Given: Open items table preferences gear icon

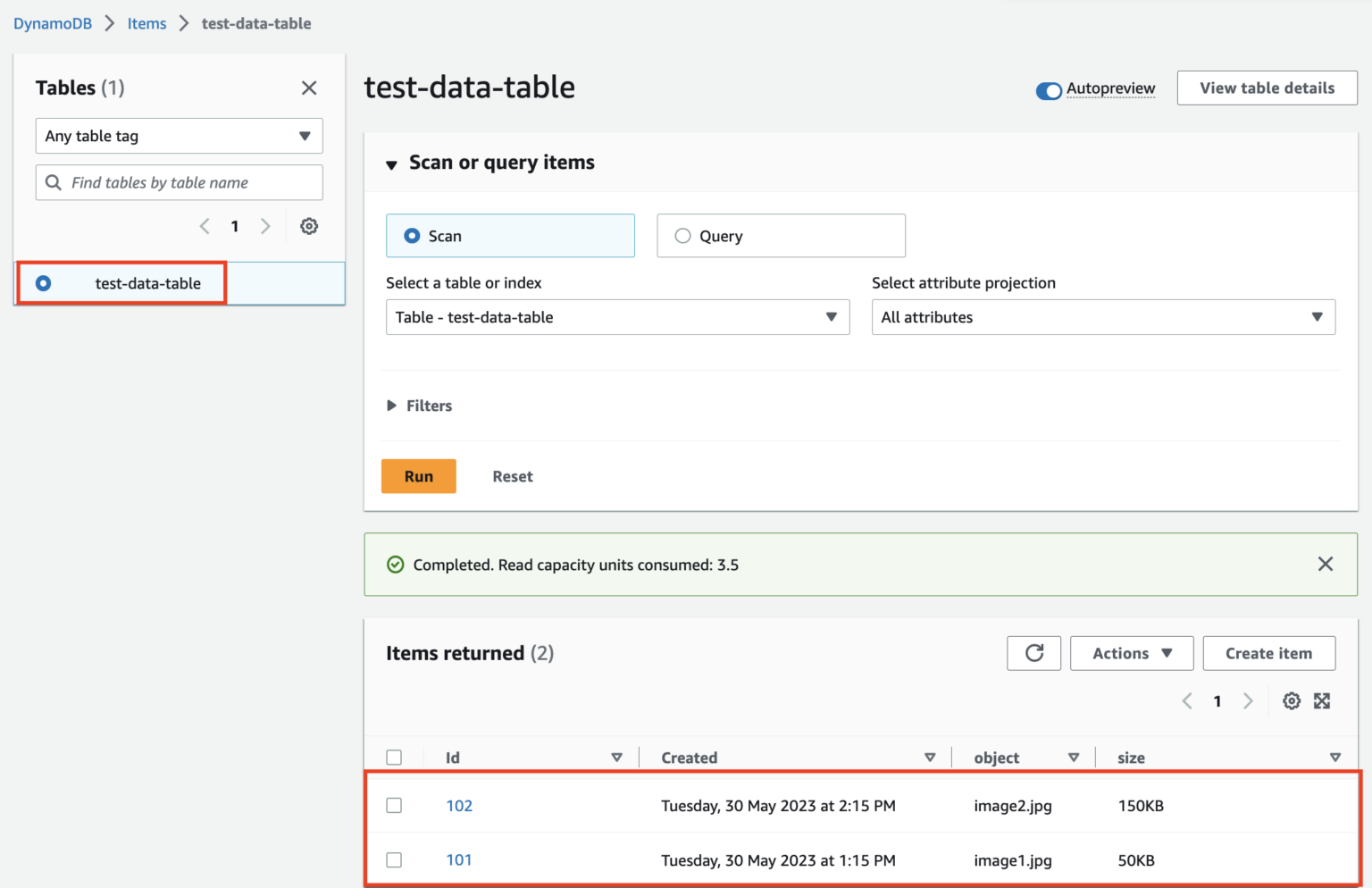Looking at the screenshot, I should point(1292,700).
